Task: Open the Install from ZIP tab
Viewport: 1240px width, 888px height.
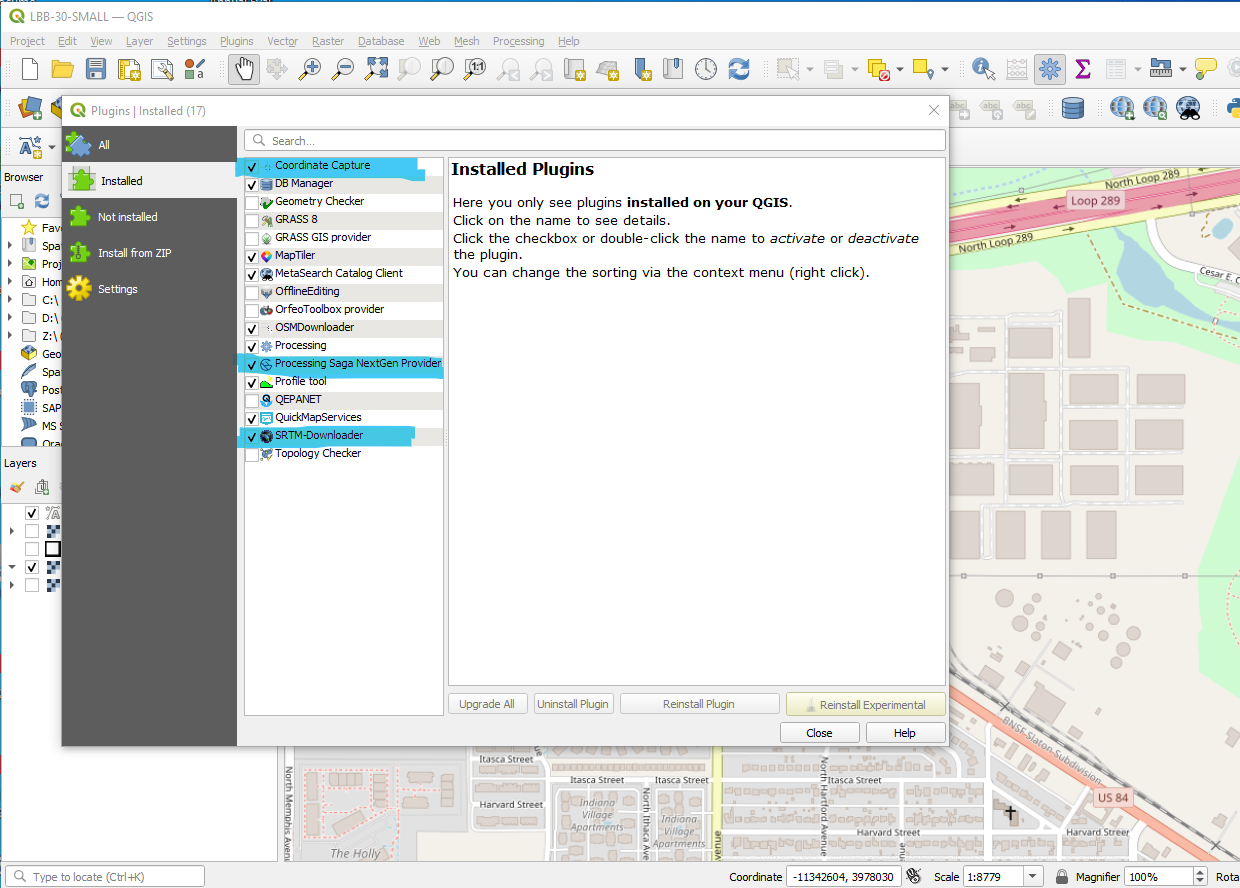Action: (149, 253)
